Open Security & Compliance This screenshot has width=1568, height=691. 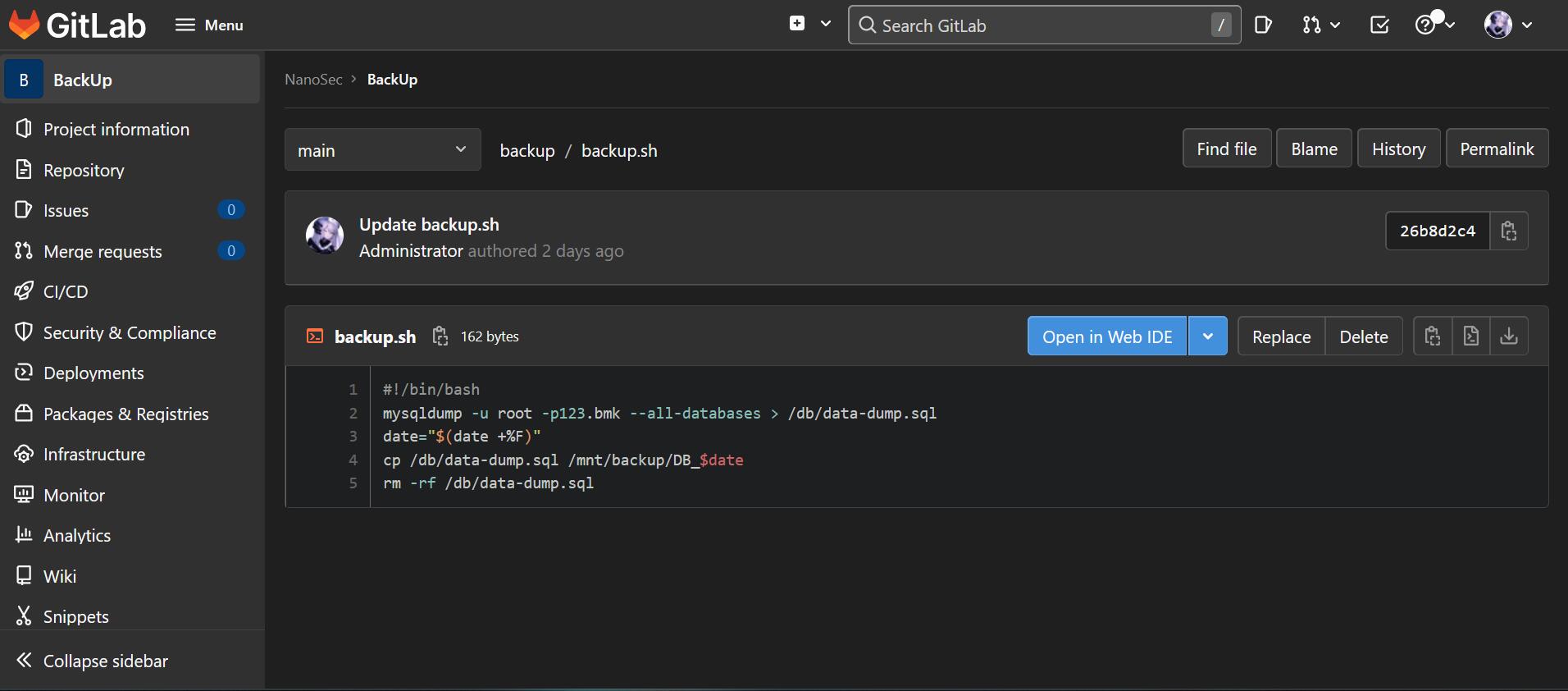131,333
